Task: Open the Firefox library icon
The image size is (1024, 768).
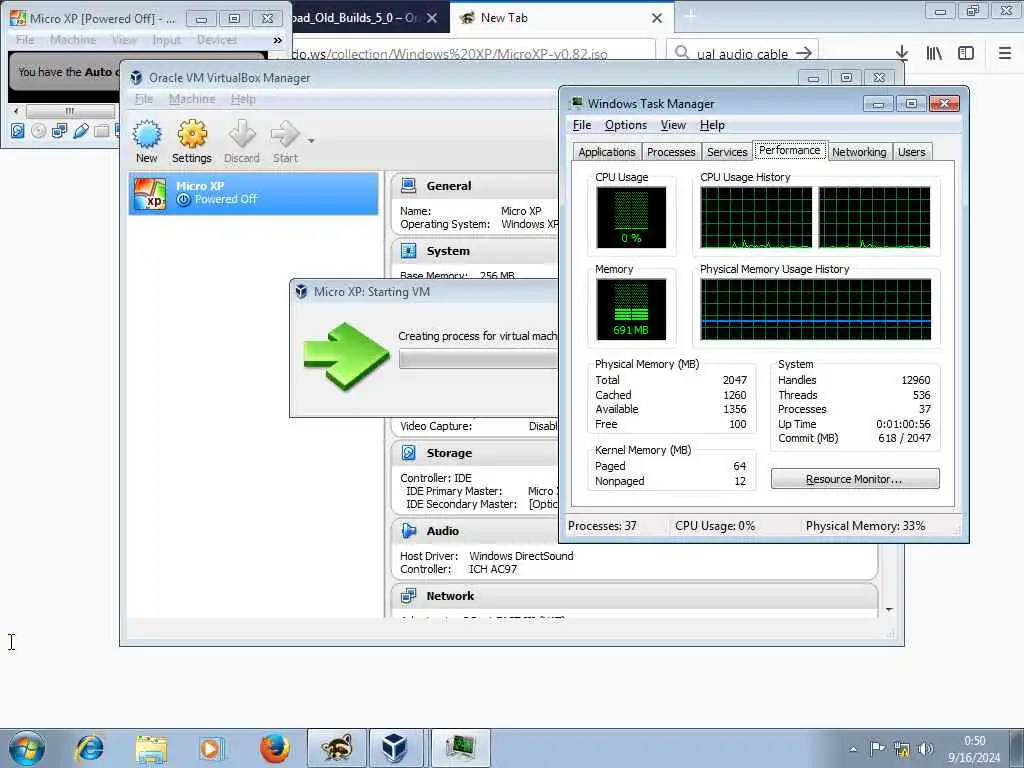Action: click(934, 53)
